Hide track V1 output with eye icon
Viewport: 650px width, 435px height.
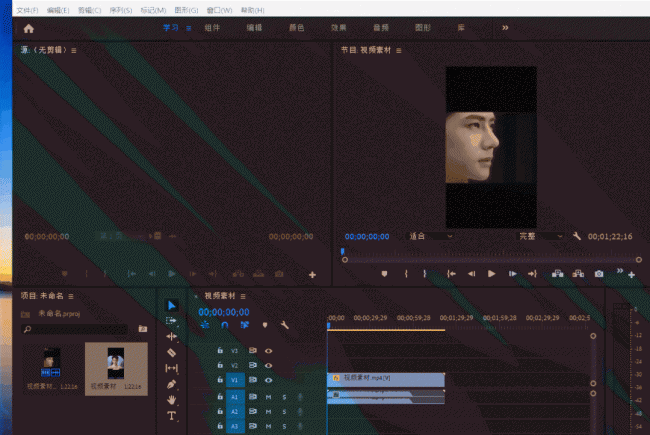(x=269, y=380)
